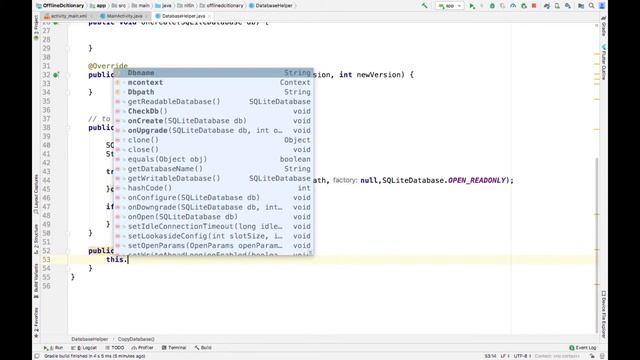Choose setOpenParams completion
Viewport: 640px width, 360px height.
213,245
